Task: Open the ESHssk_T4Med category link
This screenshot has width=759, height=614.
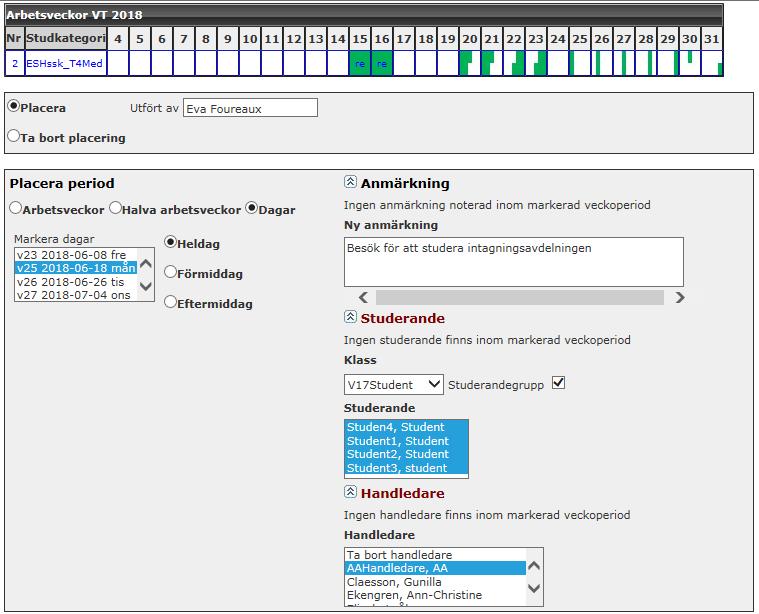Action: [x=64, y=63]
